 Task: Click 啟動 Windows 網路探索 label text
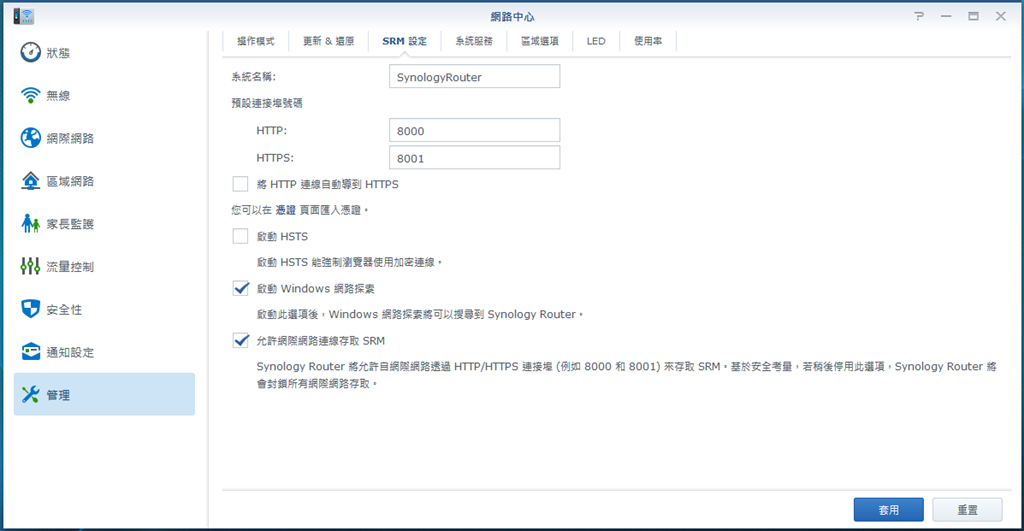(315, 289)
